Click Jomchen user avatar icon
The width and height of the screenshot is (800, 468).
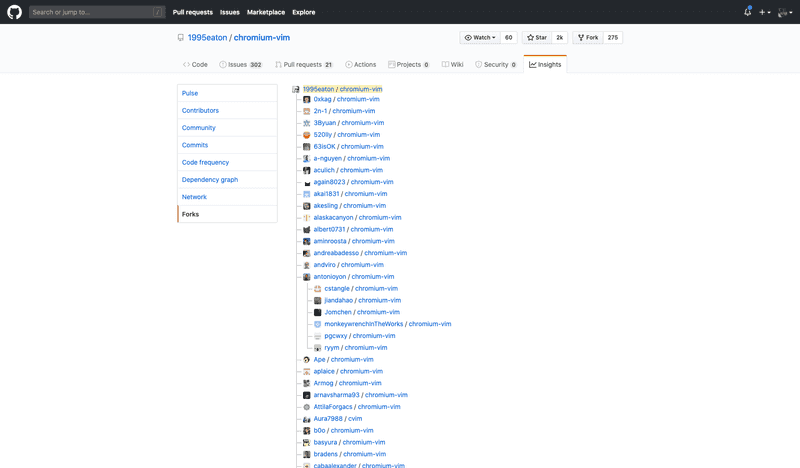(x=317, y=312)
